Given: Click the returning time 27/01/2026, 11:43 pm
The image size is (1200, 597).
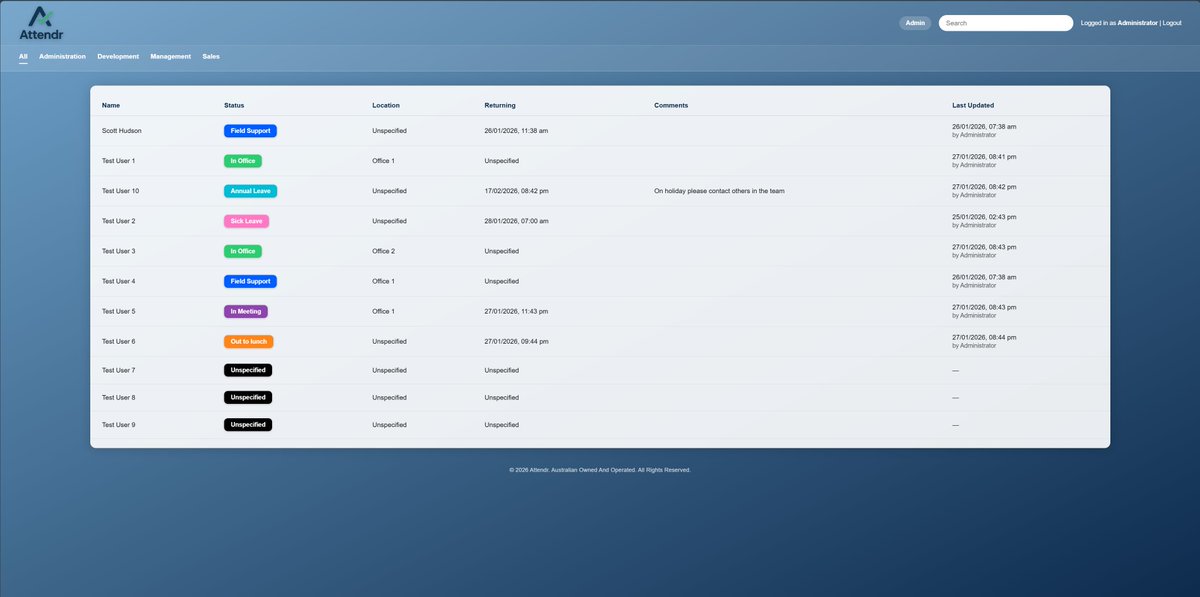Looking at the screenshot, I should pos(516,311).
